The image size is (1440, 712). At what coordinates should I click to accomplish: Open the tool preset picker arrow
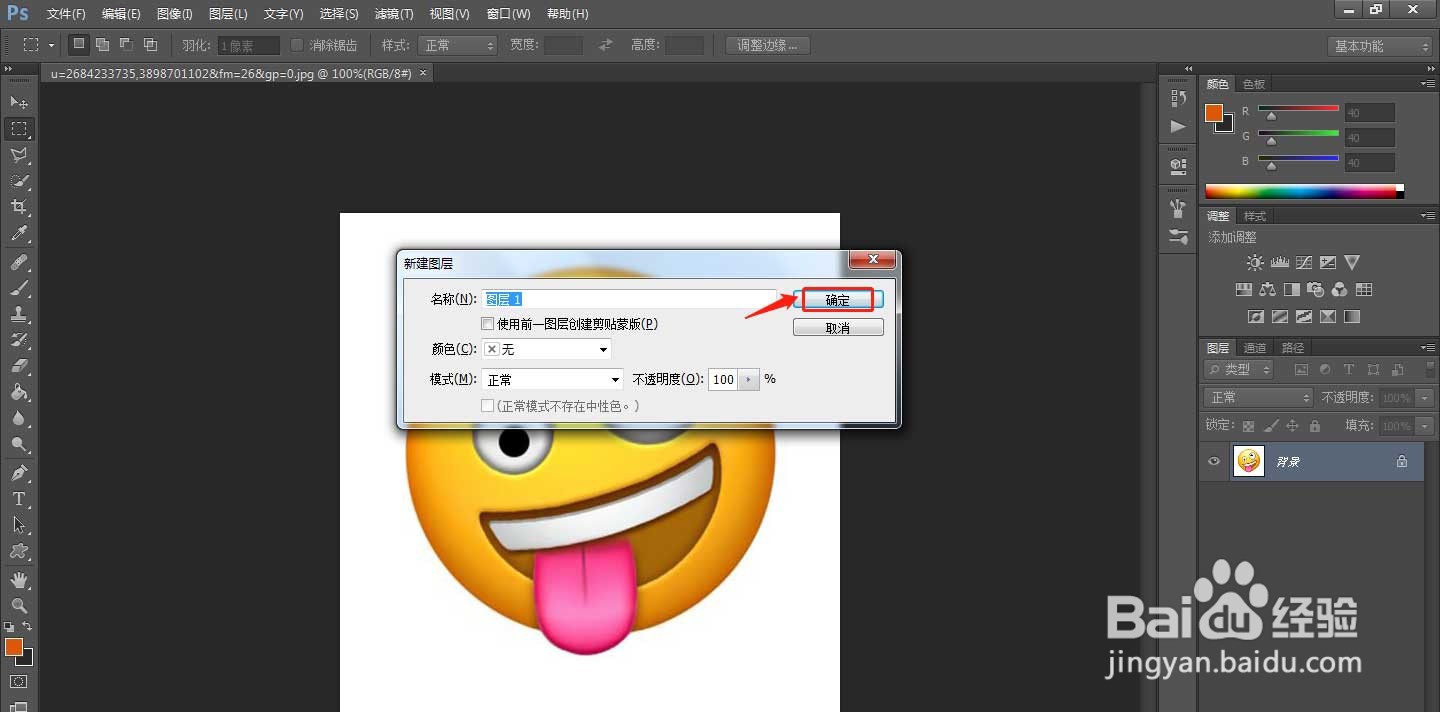point(52,45)
